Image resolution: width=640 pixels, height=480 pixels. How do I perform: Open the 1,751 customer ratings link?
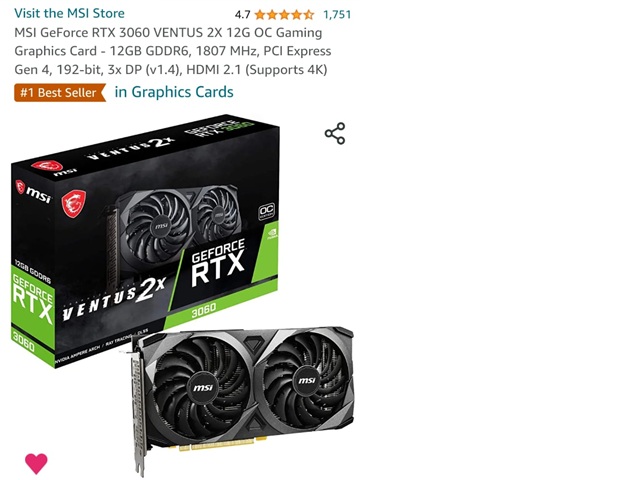point(337,15)
